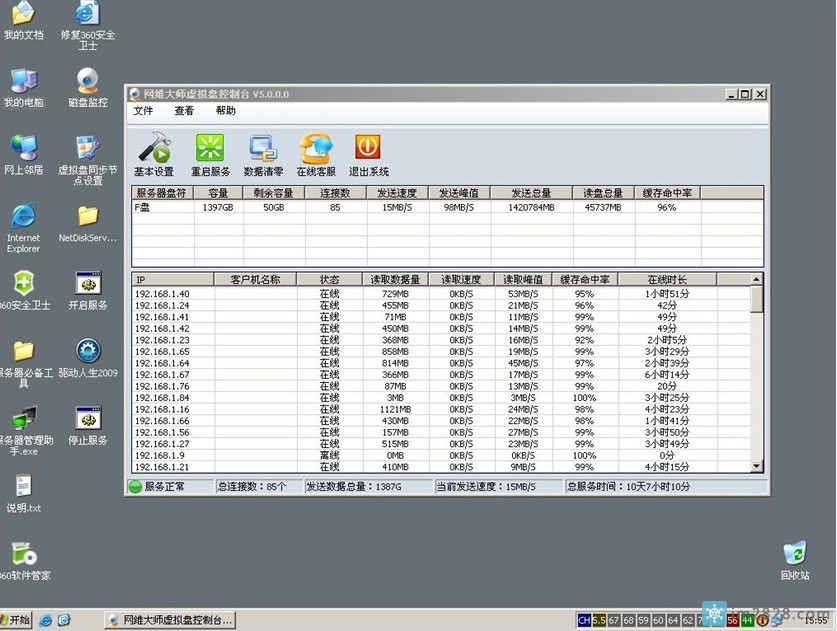
Task: Open the 帮助 menu
Action: click(225, 111)
